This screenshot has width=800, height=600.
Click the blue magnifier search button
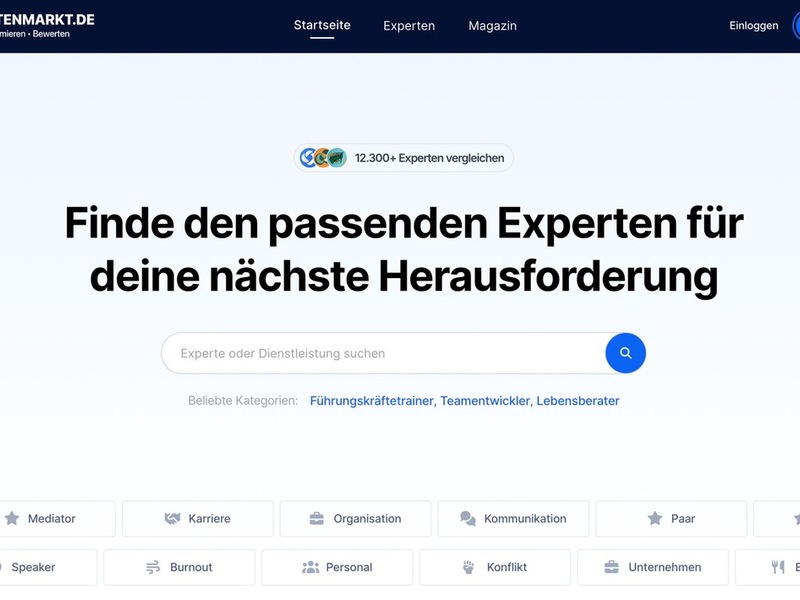point(625,353)
